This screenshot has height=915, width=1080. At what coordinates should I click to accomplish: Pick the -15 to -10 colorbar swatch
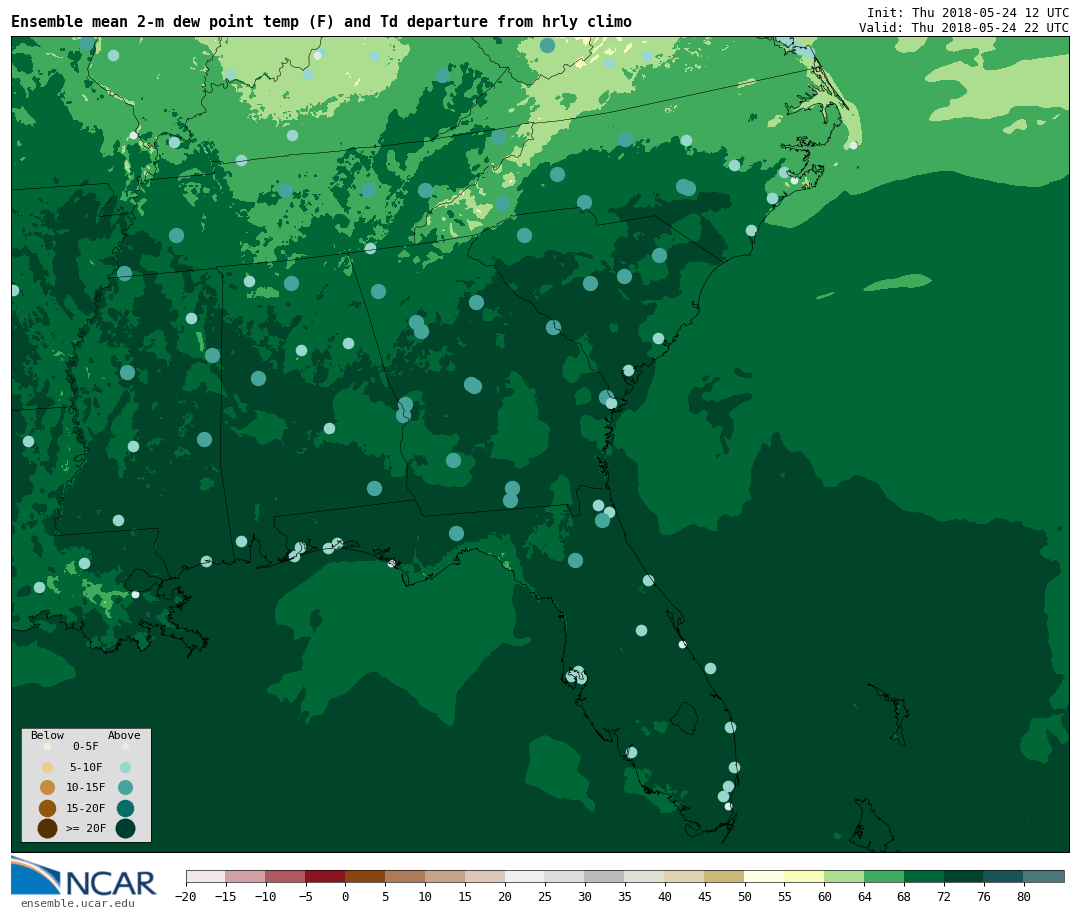click(x=245, y=876)
